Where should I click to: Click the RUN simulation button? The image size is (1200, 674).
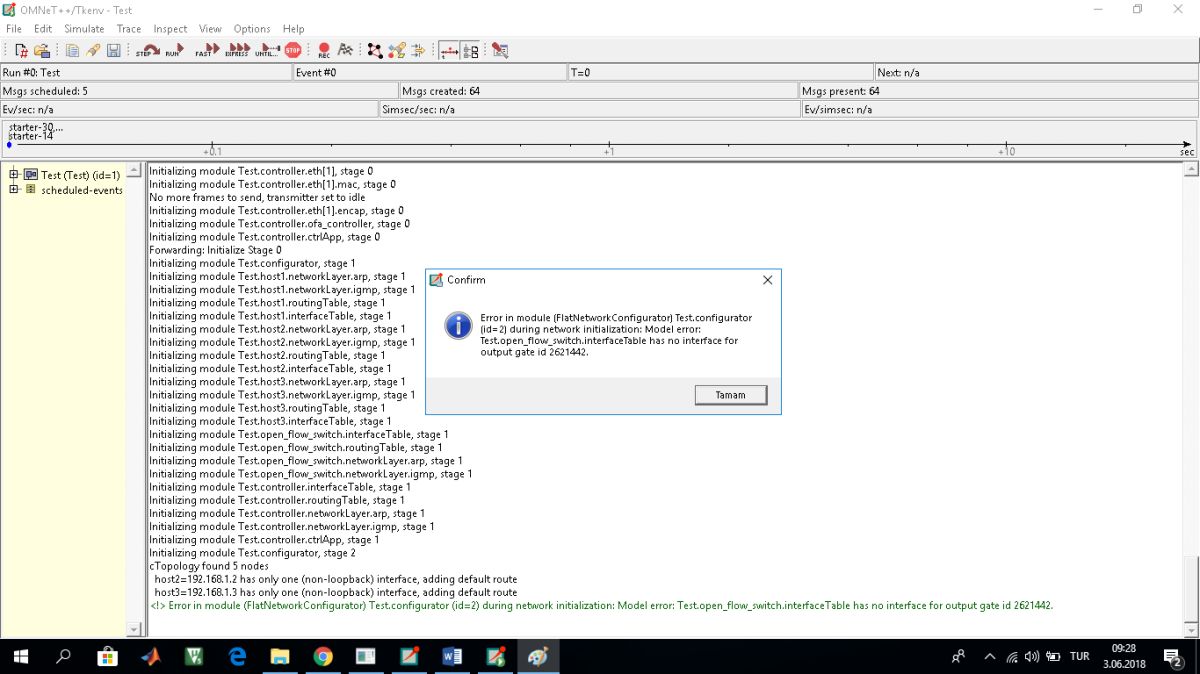pos(176,50)
